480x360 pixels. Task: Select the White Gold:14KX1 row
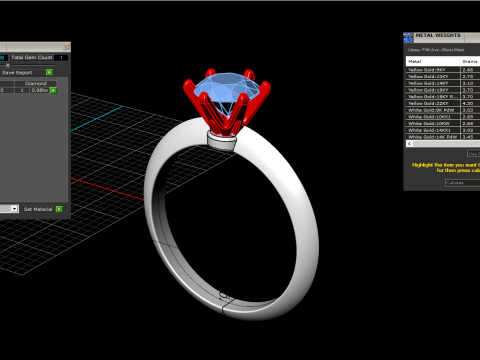pyautogui.click(x=443, y=130)
